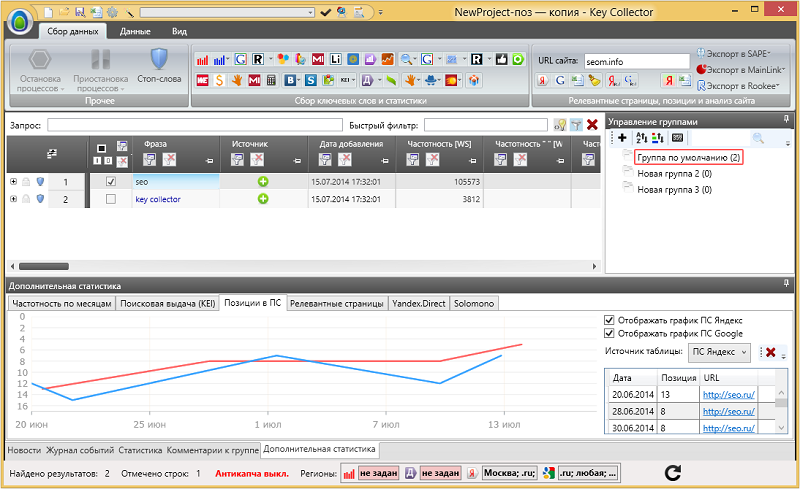This screenshot has width=800, height=489.
Task: Click the funnel filter icon beside quick filter
Action: coord(576,125)
